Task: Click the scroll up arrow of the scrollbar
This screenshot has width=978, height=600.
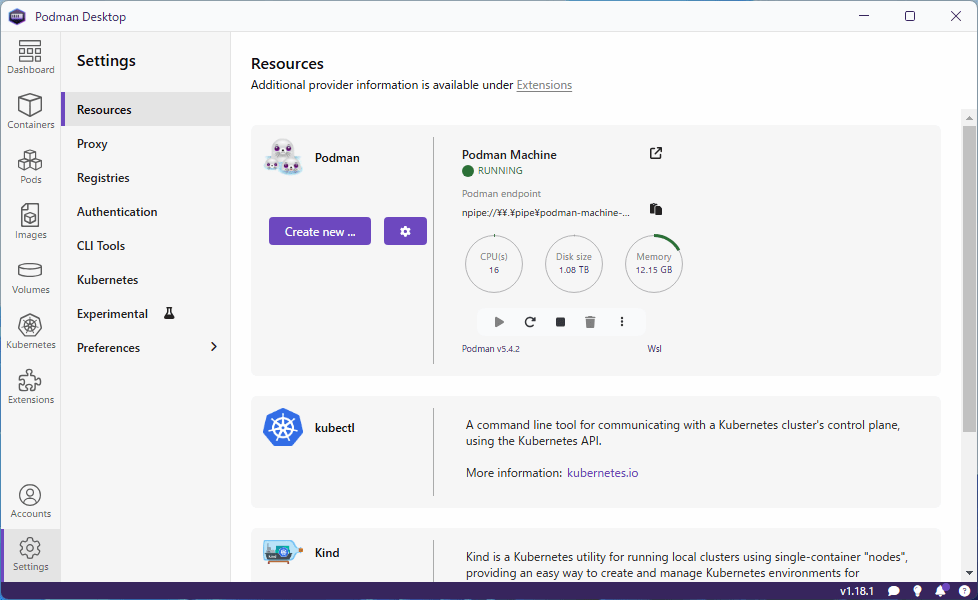Action: pos(969,117)
